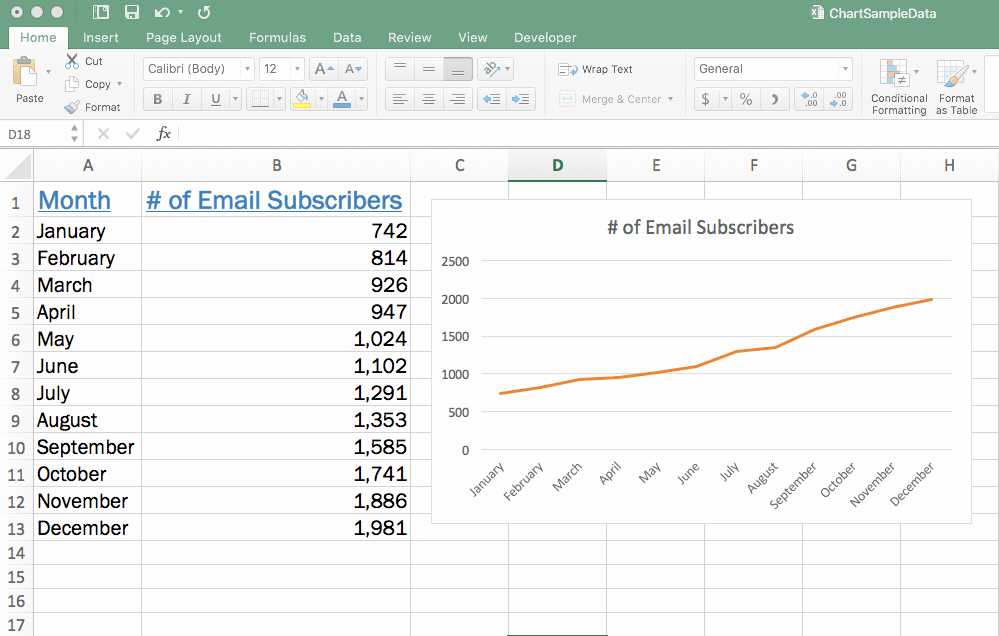
Task: Open the Developer ribbon tab
Action: coord(545,37)
